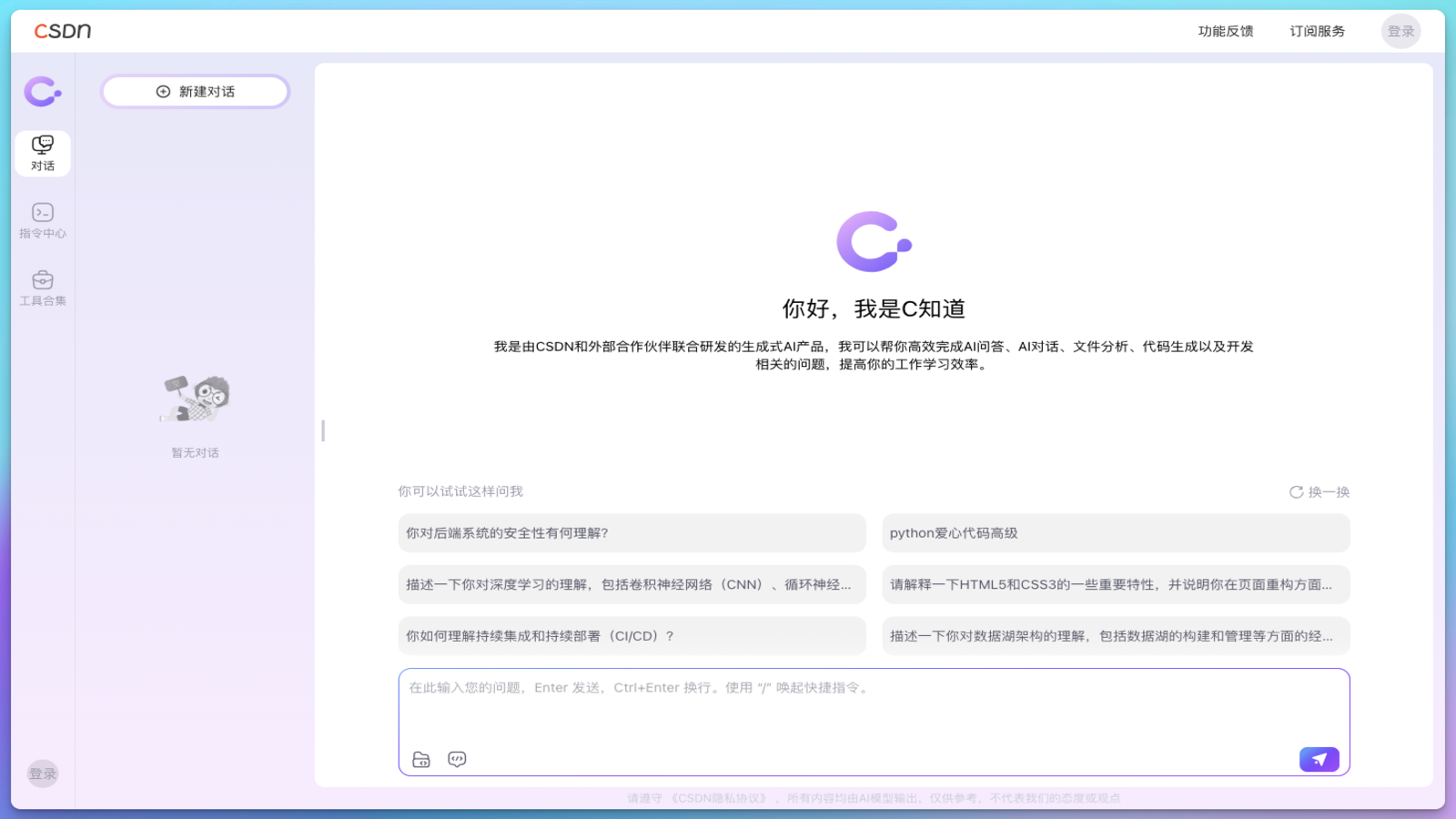
Task: Click the paper plane send icon
Action: (x=1319, y=759)
